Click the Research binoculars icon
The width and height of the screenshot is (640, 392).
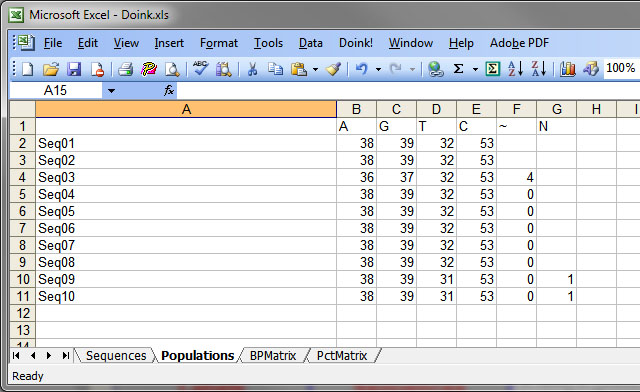point(224,69)
